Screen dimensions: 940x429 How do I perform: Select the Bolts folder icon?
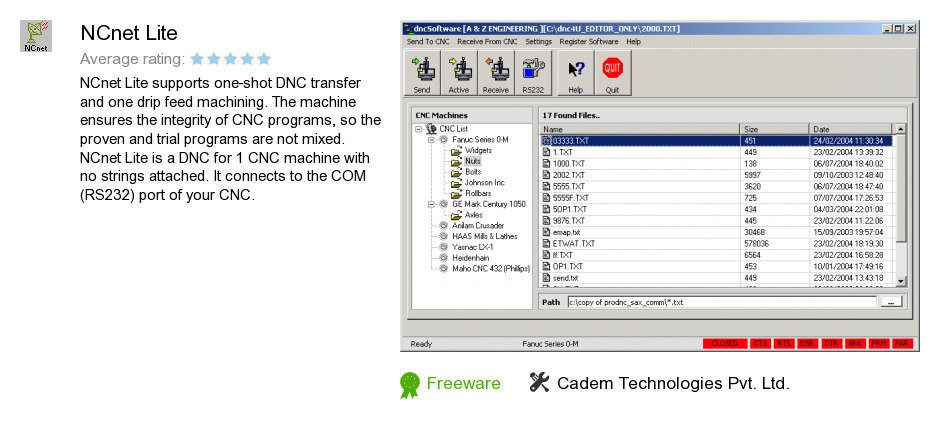pos(456,172)
